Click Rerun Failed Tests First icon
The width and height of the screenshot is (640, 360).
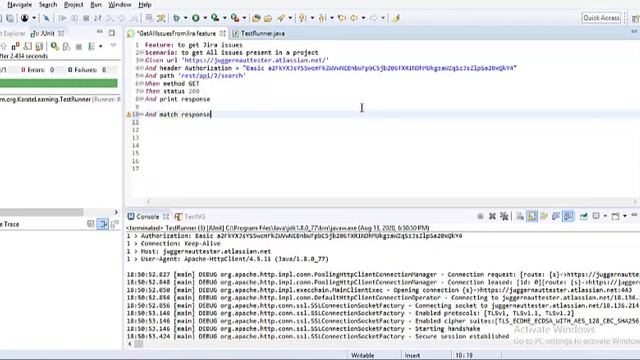tap(67, 47)
